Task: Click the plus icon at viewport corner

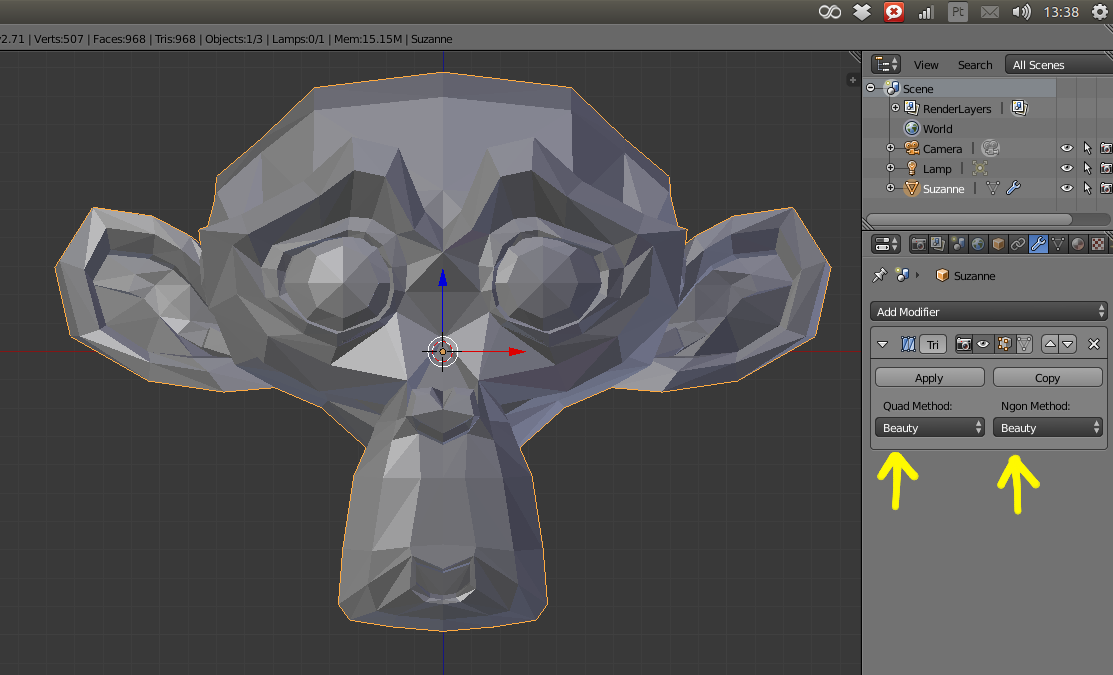Action: click(852, 80)
